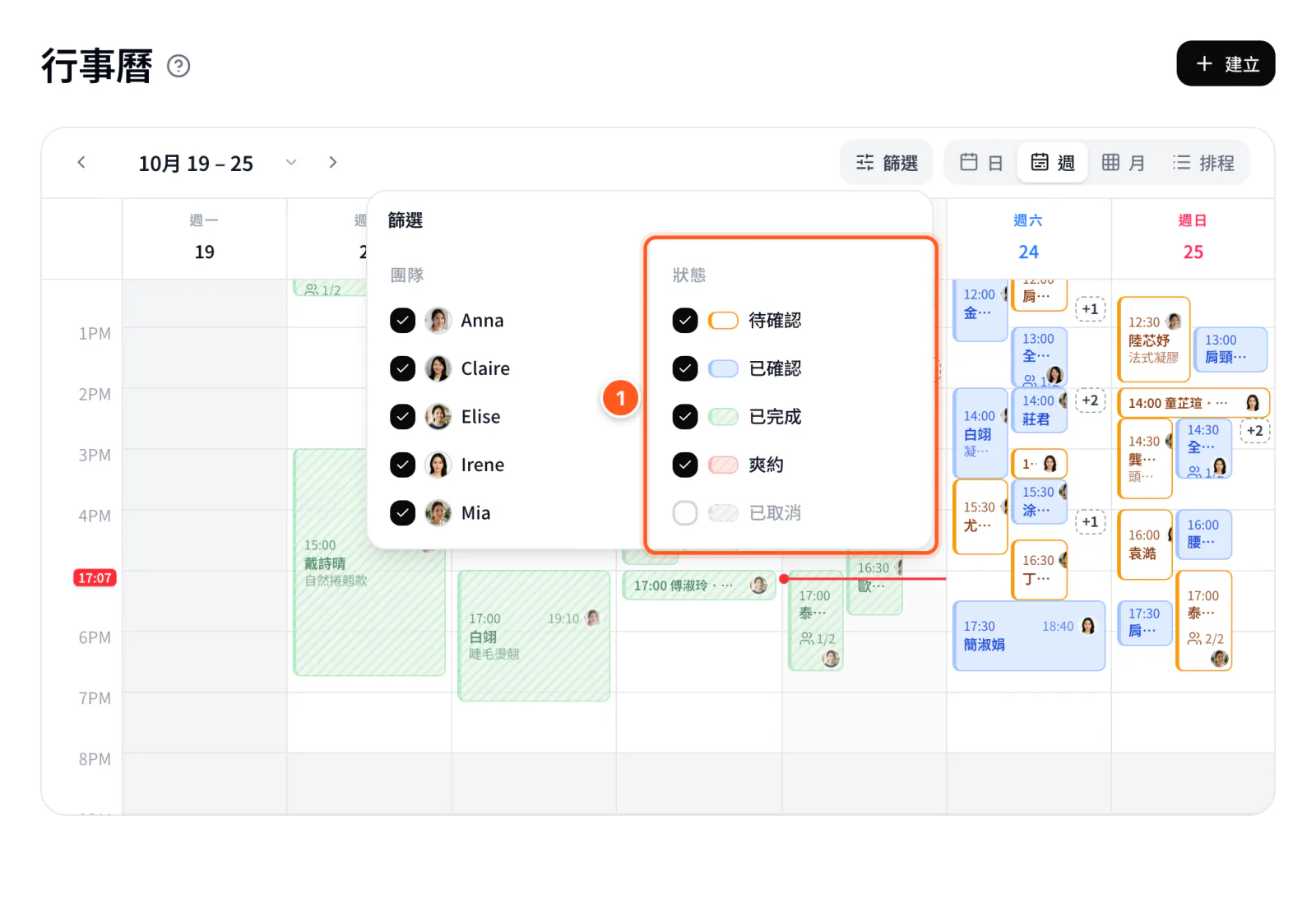Open the help icon beside 行事曆
1316x912 pixels.
pyautogui.click(x=178, y=66)
